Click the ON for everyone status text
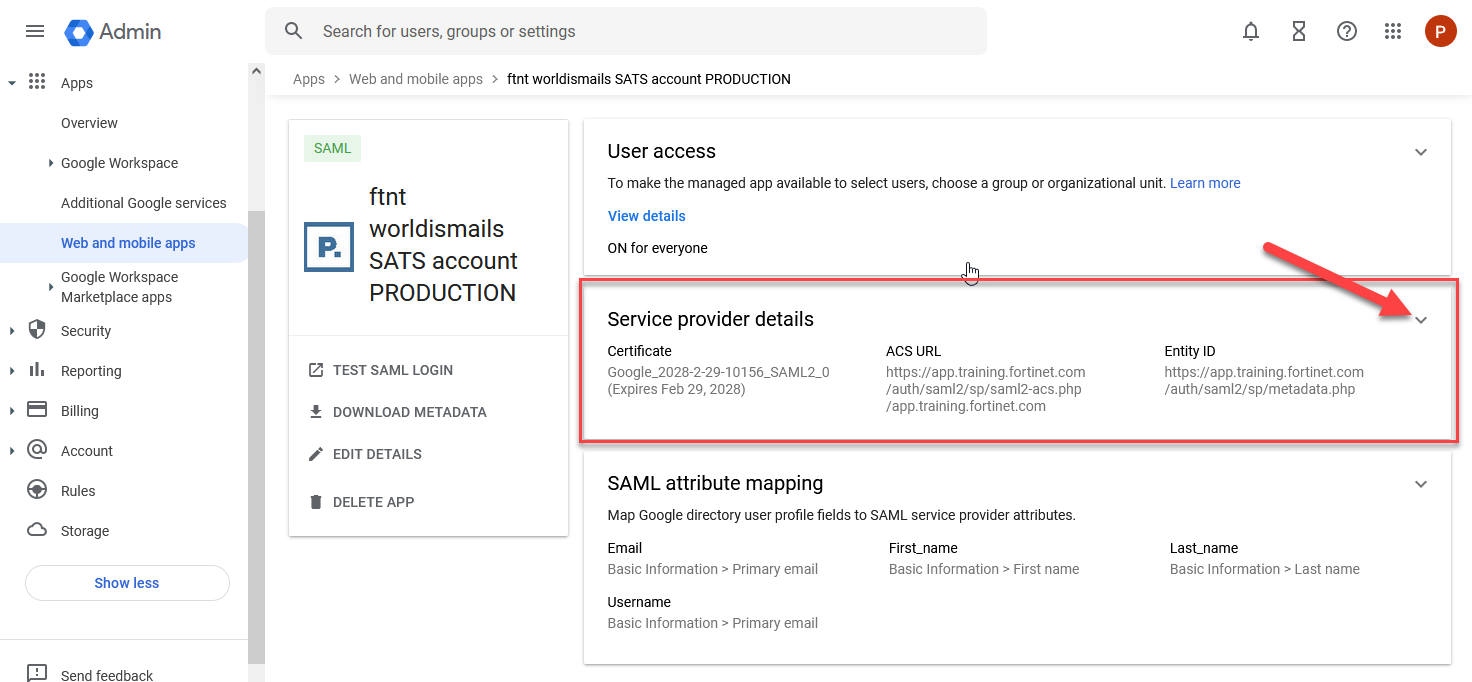Screen dimensions: 1472x682 pos(658,248)
